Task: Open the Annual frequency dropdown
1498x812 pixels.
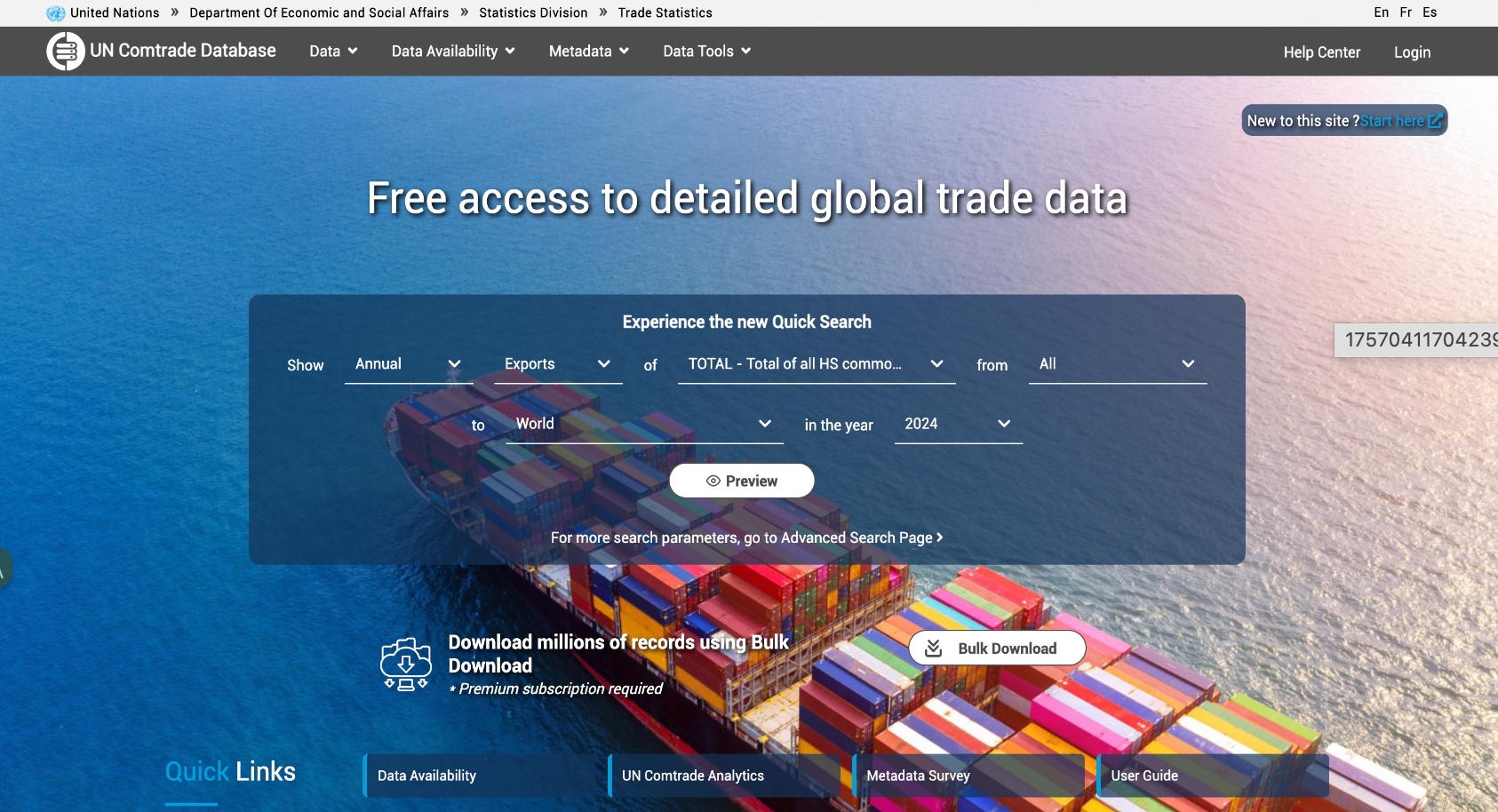Action: [x=408, y=364]
